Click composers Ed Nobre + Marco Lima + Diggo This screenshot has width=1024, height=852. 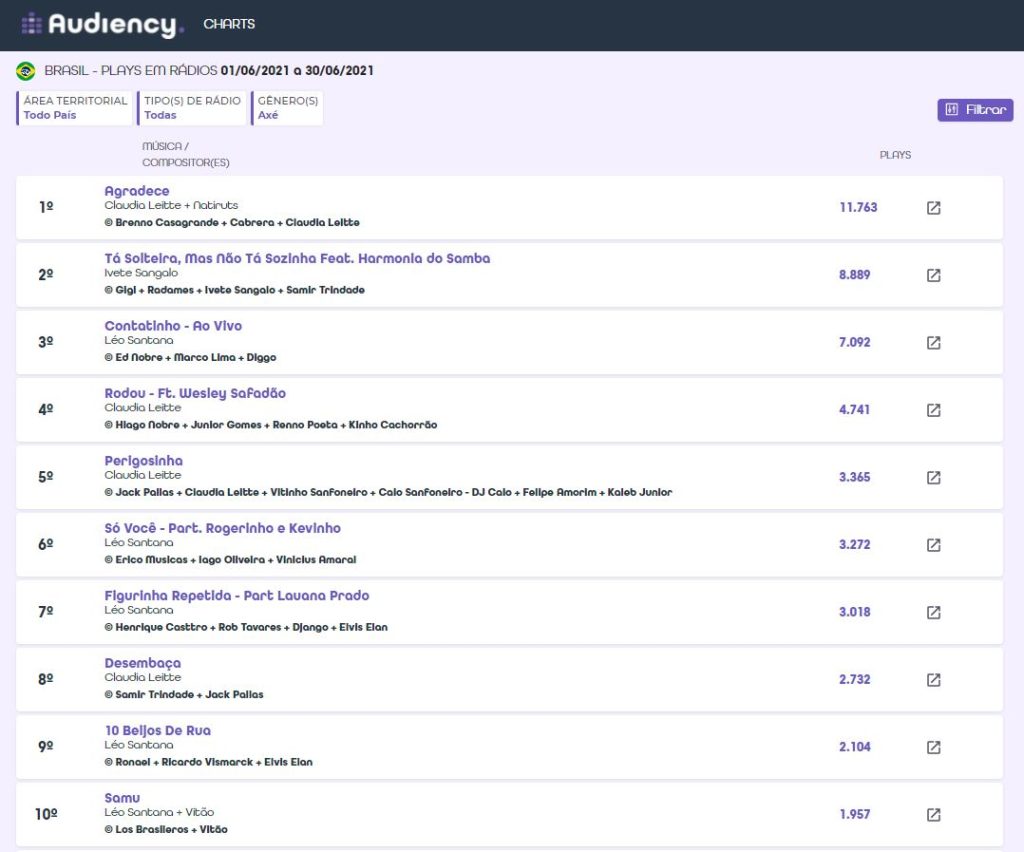coord(190,357)
